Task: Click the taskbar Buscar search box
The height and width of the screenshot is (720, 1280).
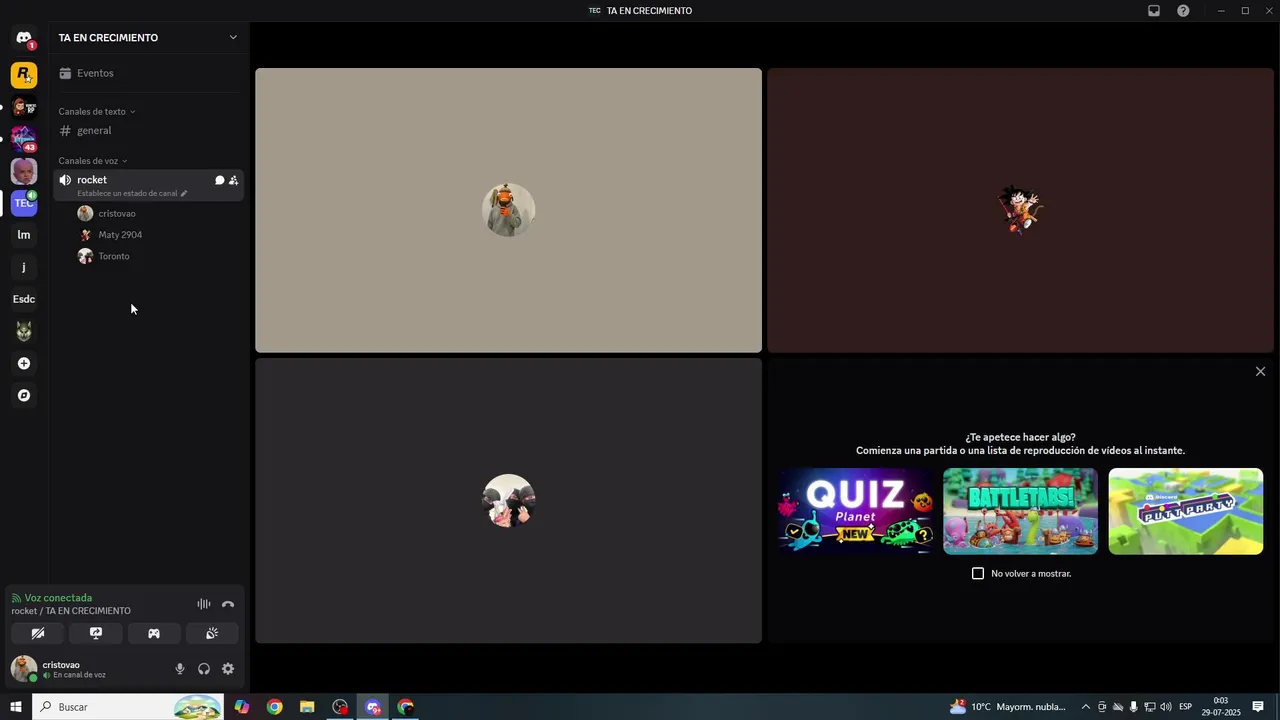Action: [x=128, y=707]
